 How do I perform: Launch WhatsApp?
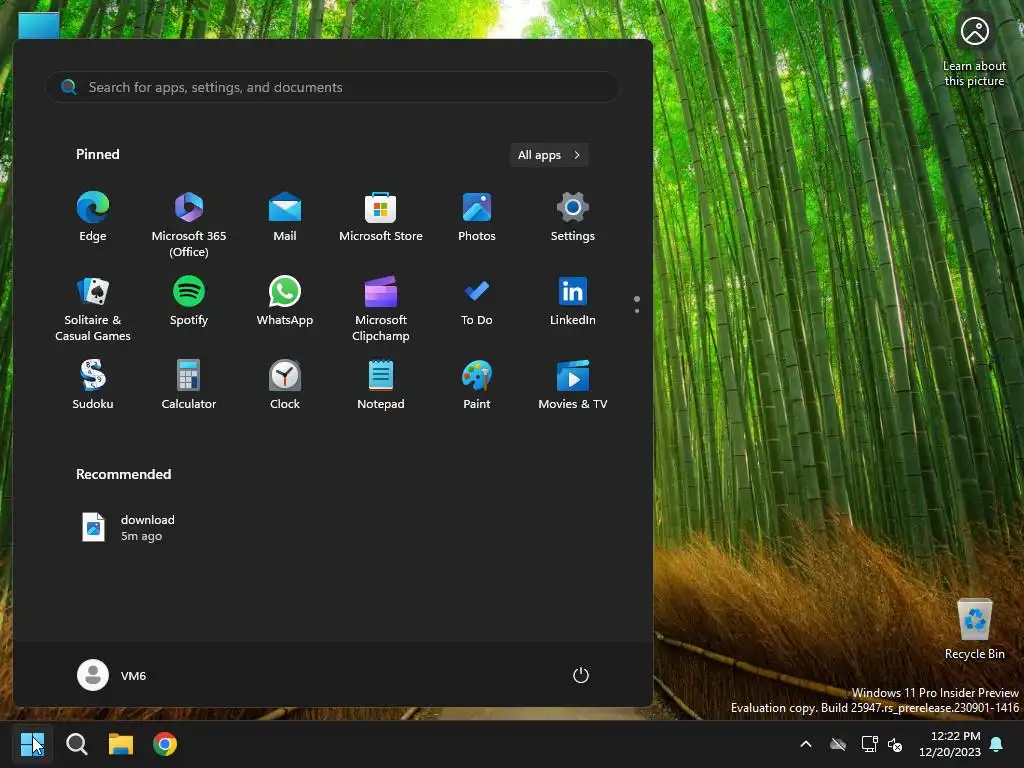(285, 302)
